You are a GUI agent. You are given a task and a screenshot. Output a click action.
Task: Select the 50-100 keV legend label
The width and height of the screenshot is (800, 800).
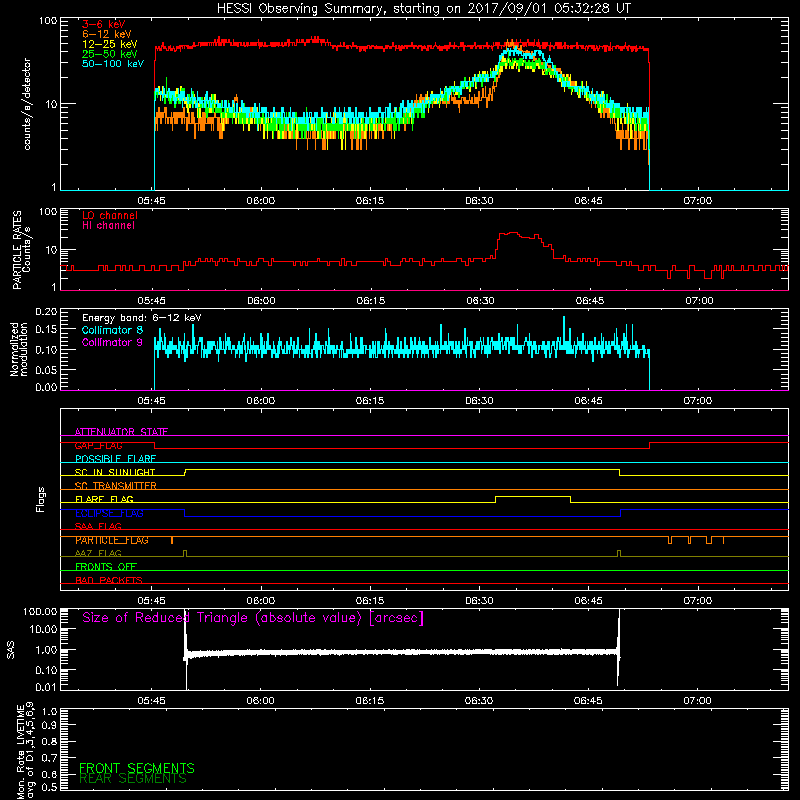tap(113, 64)
